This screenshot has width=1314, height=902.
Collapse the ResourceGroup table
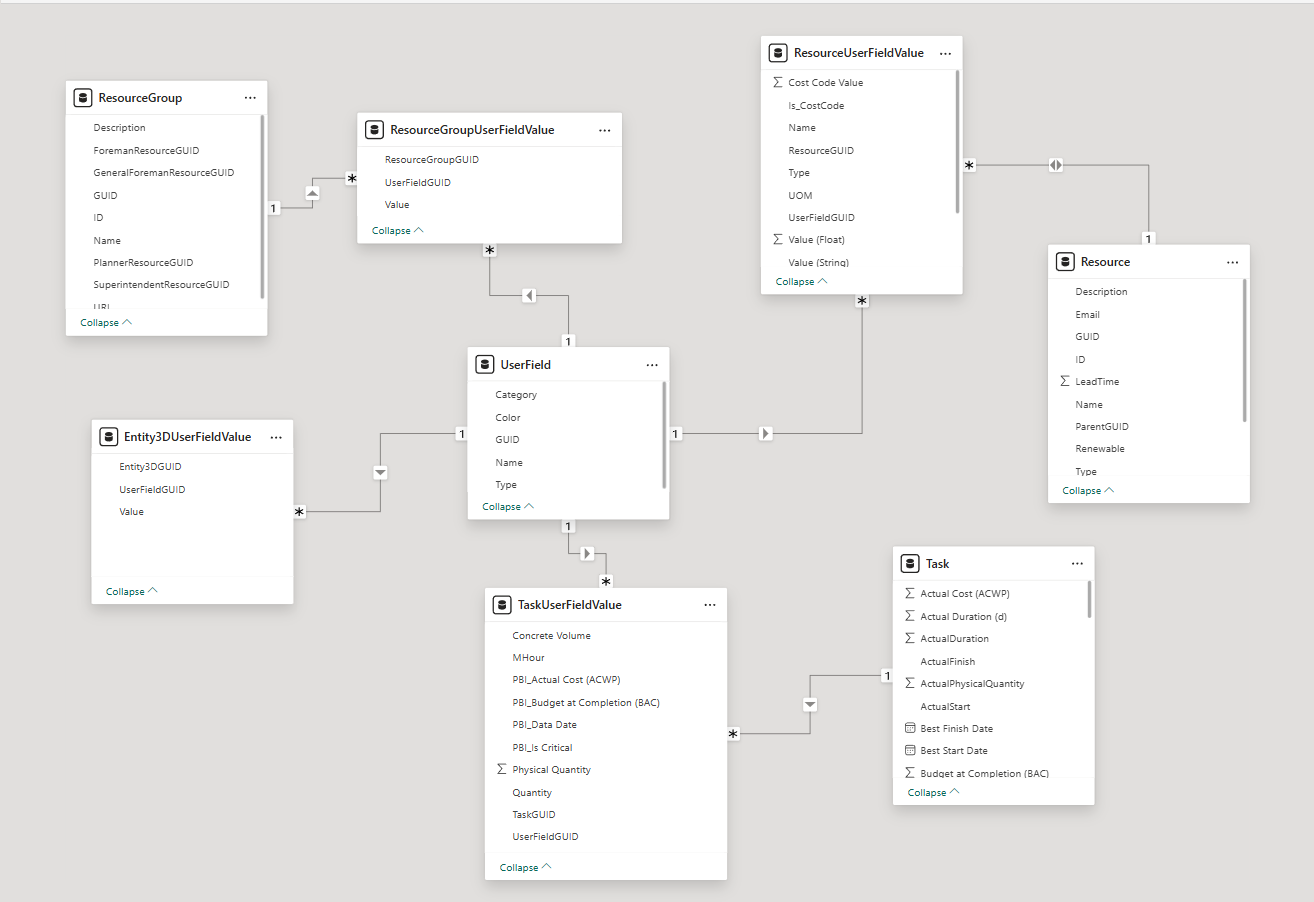click(x=106, y=323)
